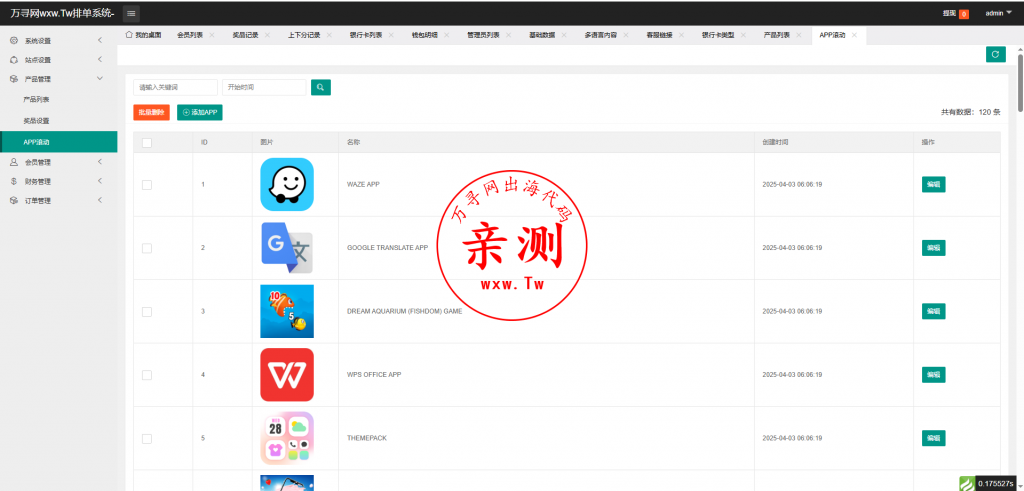Close the 上下分记录 tab
The width and height of the screenshot is (1024, 491).
(x=329, y=35)
